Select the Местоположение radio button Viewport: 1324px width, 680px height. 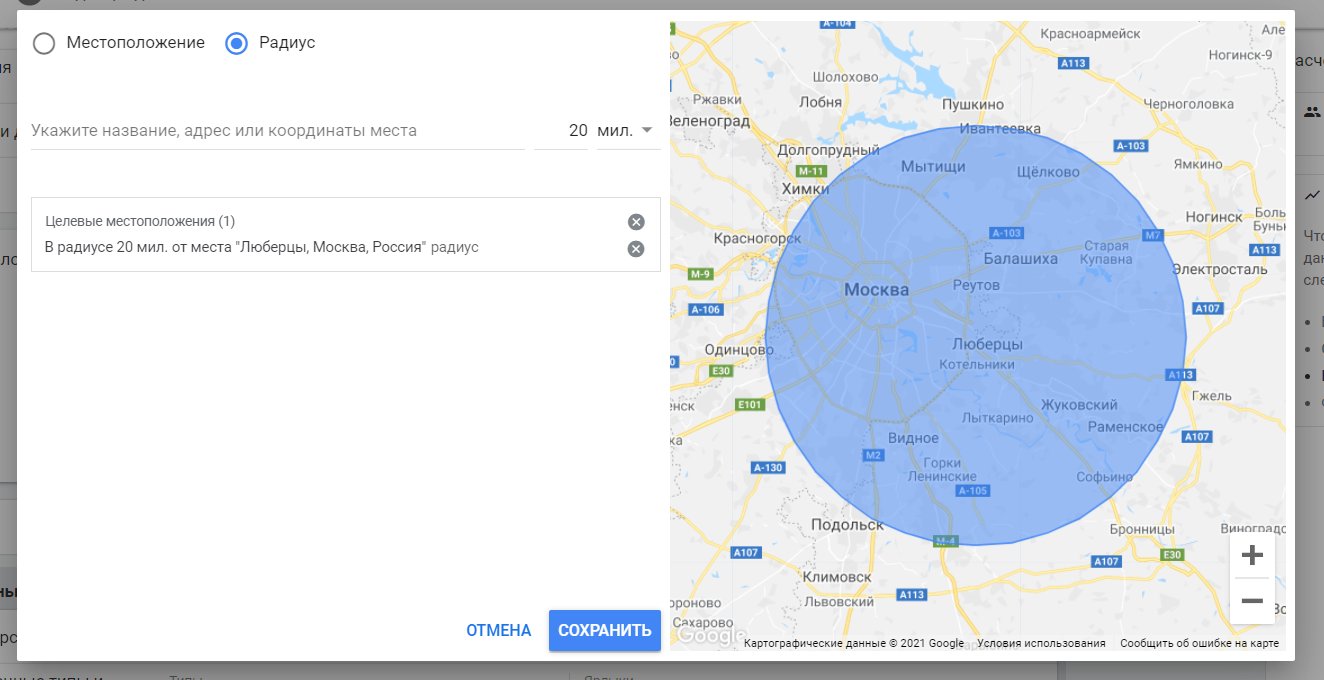pyautogui.click(x=44, y=43)
